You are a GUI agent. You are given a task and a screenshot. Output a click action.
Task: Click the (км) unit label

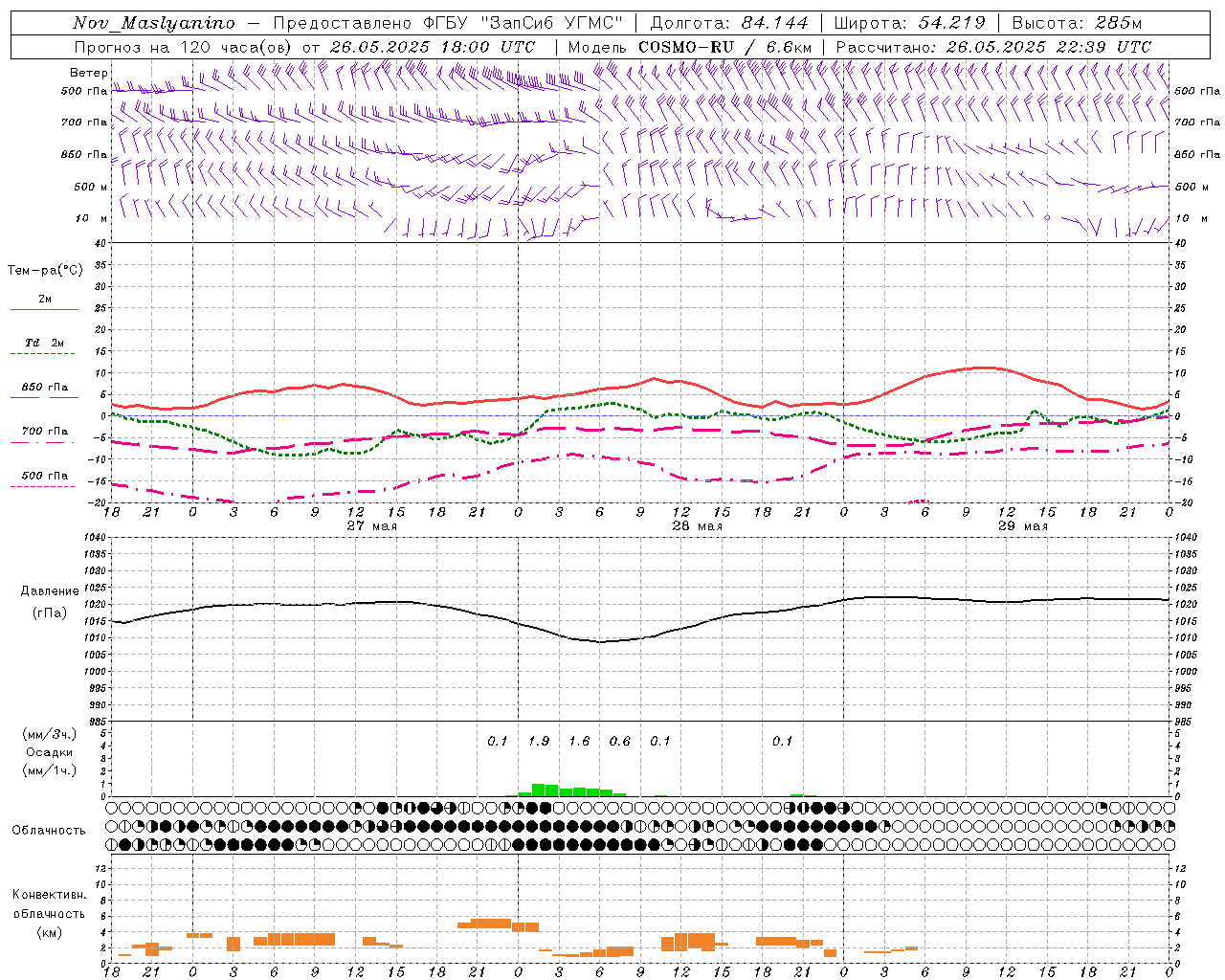click(x=49, y=931)
